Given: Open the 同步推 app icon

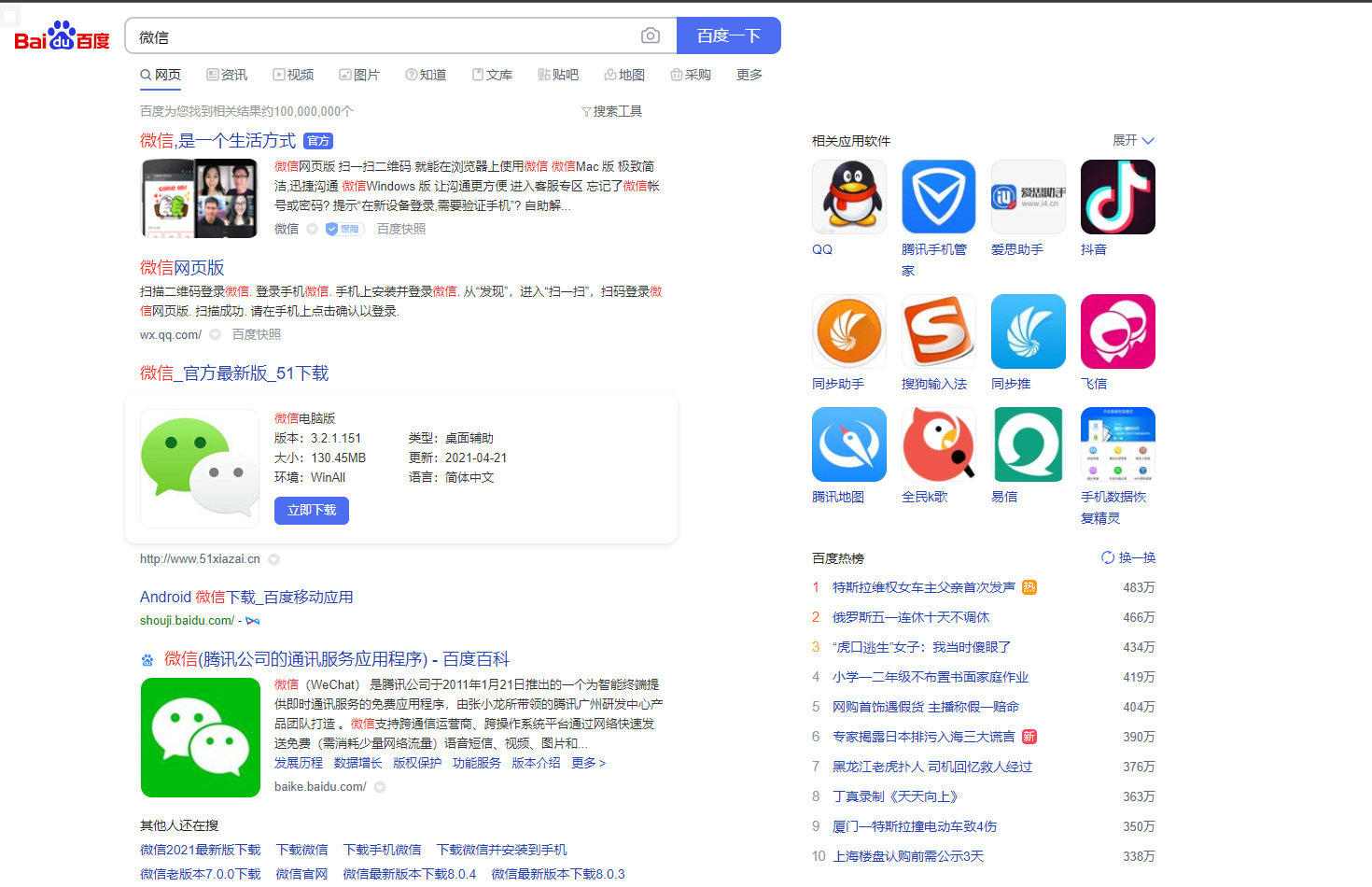Looking at the screenshot, I should pyautogui.click(x=1029, y=331).
